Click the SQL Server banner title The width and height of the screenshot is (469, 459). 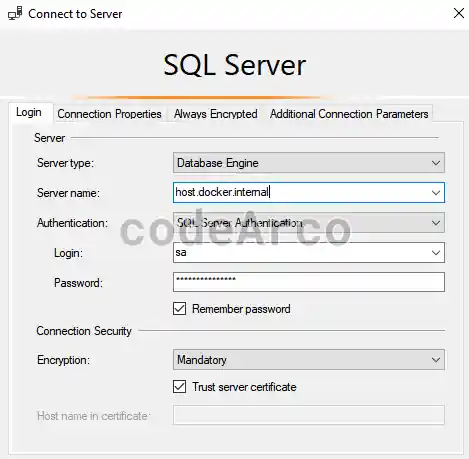(x=234, y=65)
